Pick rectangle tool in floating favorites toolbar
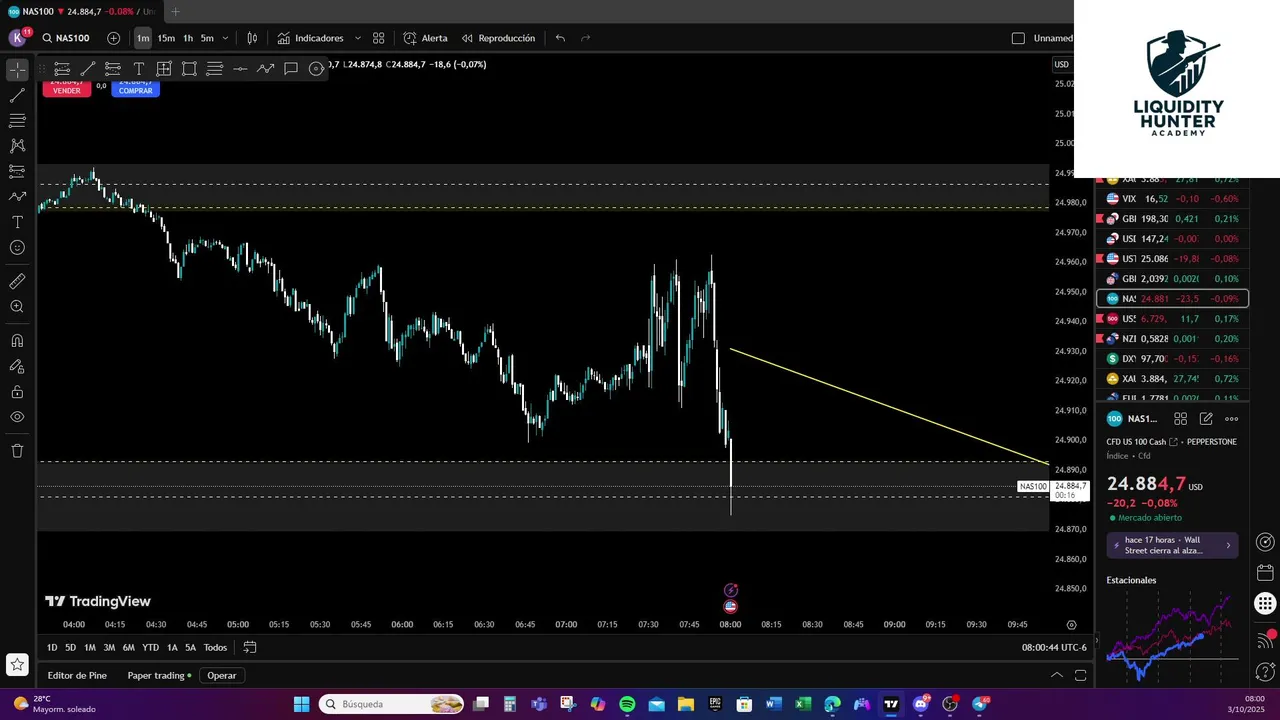This screenshot has height=720, width=1280. pos(189,68)
